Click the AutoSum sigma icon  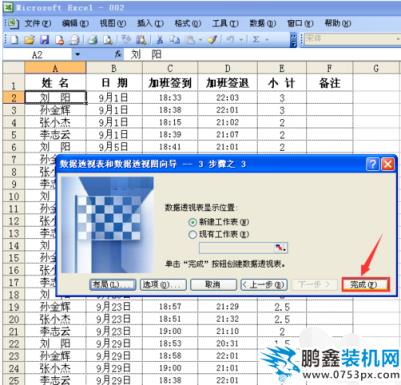256,40
